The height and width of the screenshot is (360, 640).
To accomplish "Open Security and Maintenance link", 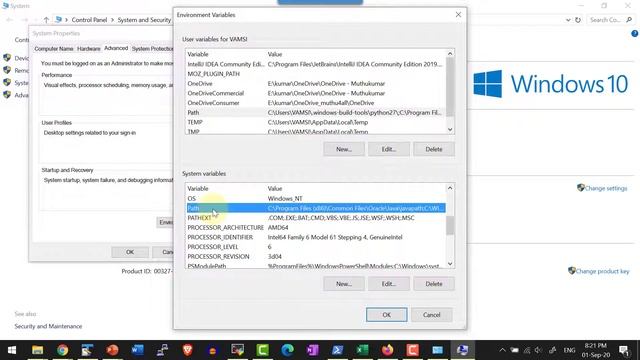I will 48,326.
